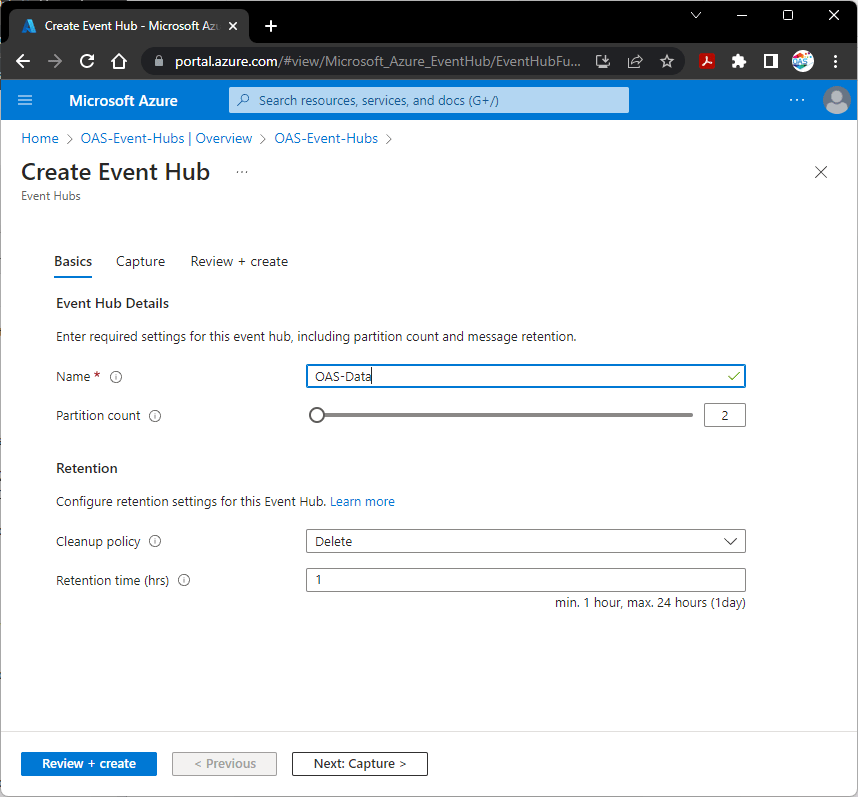This screenshot has width=858, height=797.
Task: Click the Review + create button
Action: tap(88, 763)
